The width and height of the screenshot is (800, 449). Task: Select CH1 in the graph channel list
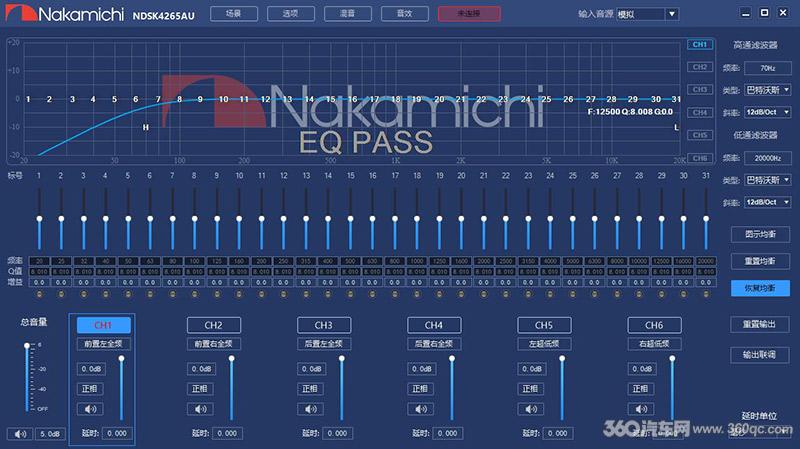point(700,44)
